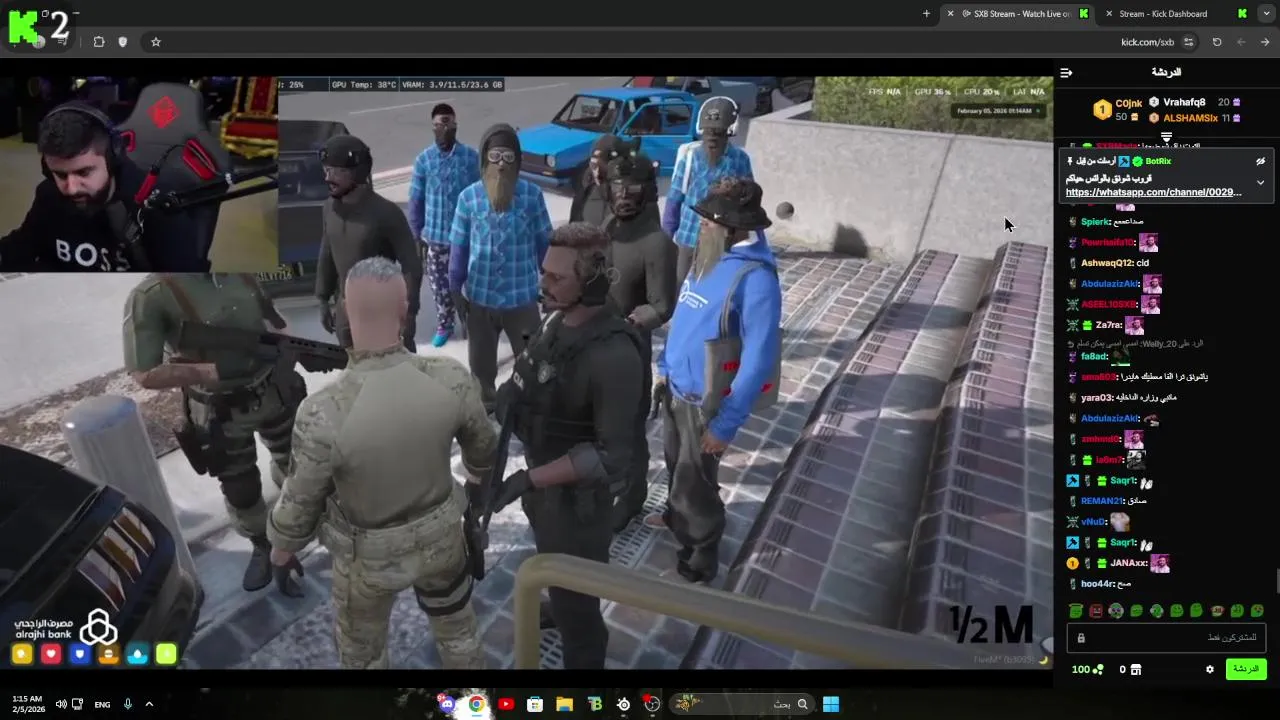Image resolution: width=1280 pixels, height=720 pixels.
Task: Toggle microphone from the system tray
Action: point(128,704)
